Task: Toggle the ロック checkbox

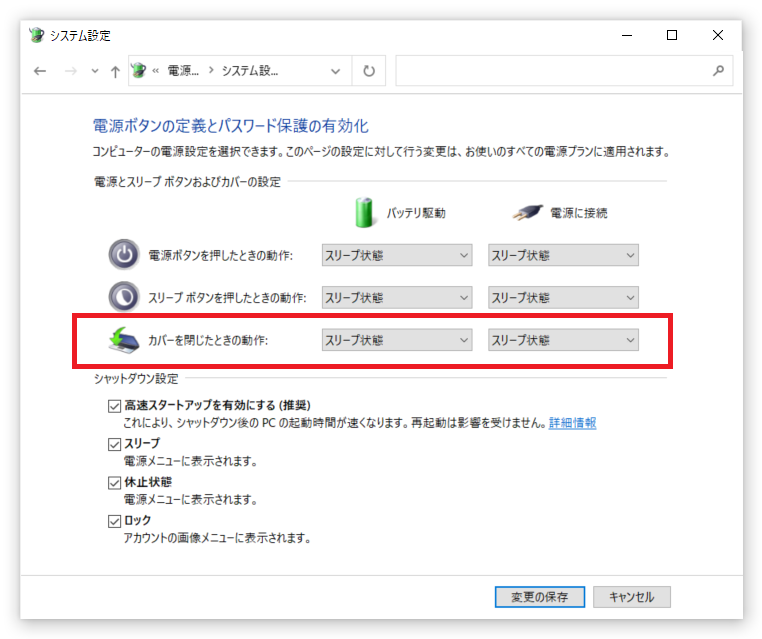Action: (114, 521)
